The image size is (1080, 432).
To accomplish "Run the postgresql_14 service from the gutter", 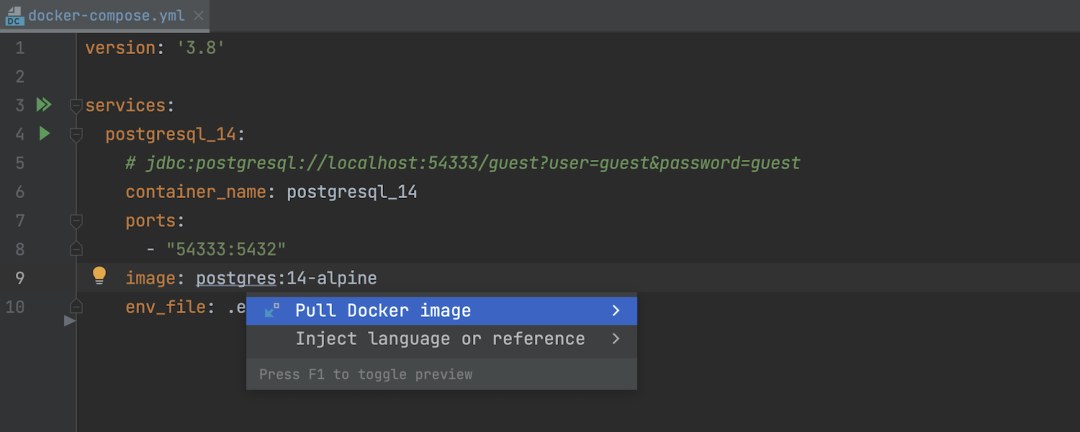I will (x=44, y=132).
